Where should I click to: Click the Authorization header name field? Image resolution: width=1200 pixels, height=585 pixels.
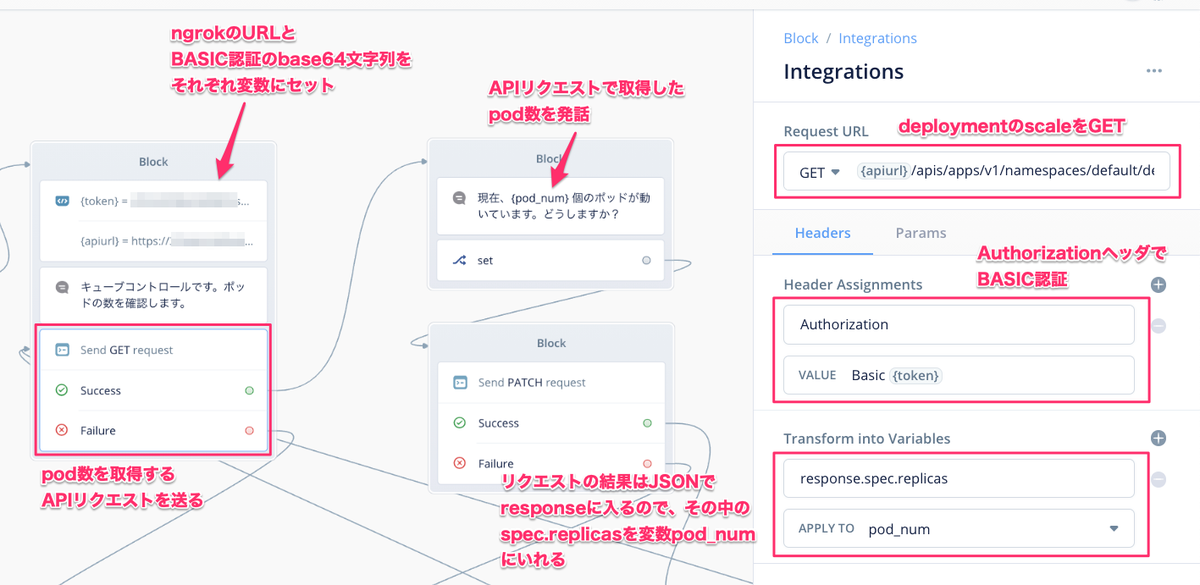[x=959, y=324]
